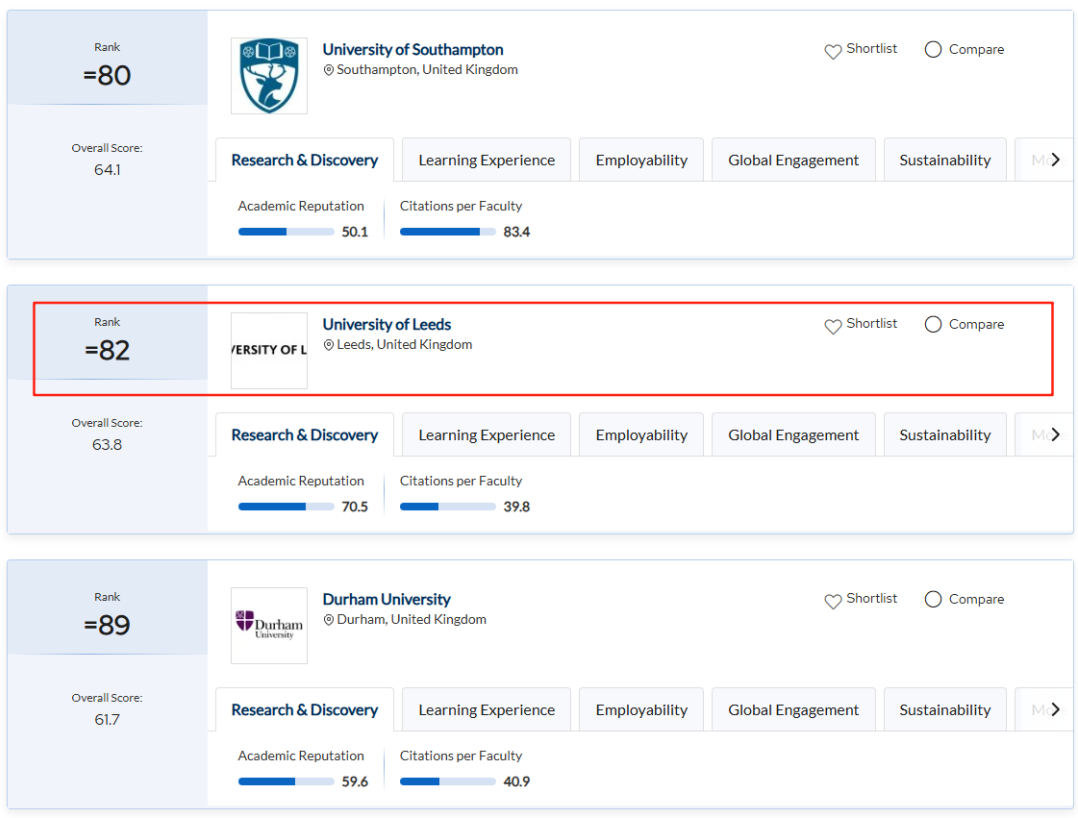
Task: Click the location pin icon beside Southampton, United Kingdom
Action: (x=329, y=70)
